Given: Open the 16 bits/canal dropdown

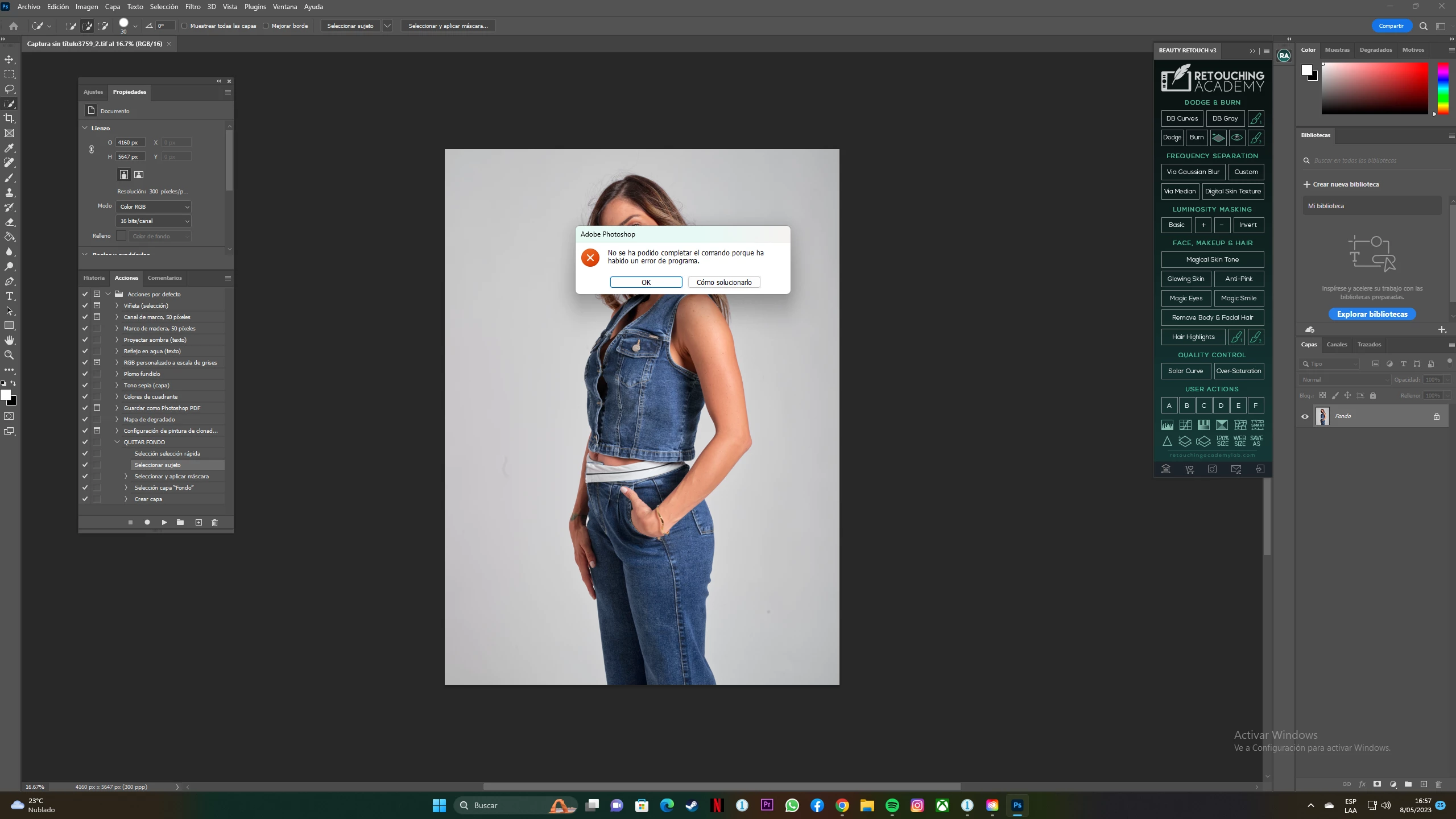Looking at the screenshot, I should pos(154,221).
